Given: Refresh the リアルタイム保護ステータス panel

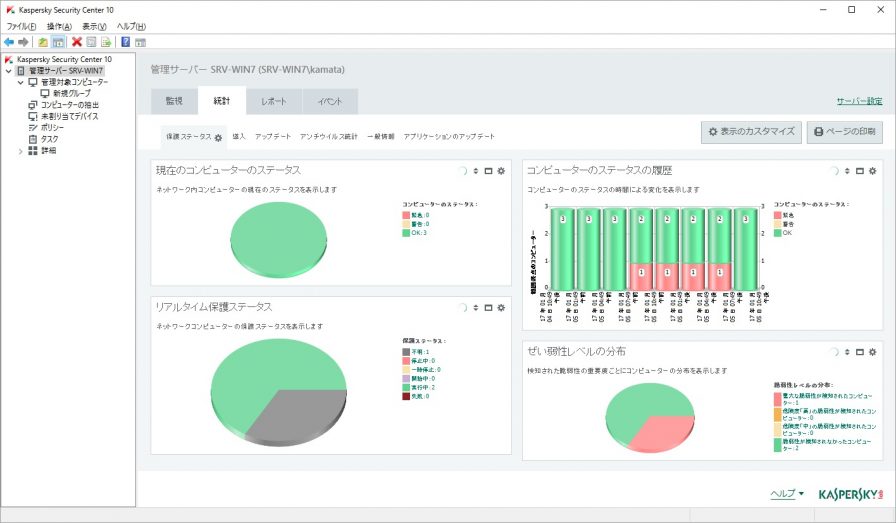Looking at the screenshot, I should 462,308.
